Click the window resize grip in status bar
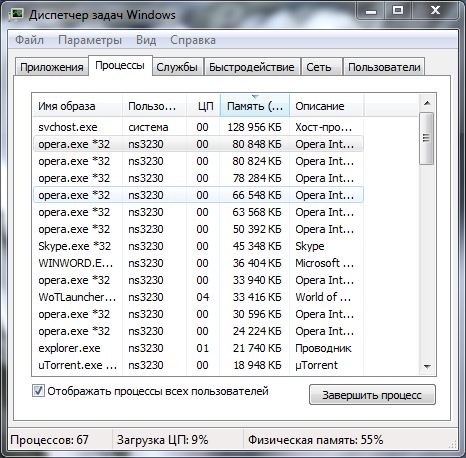Image resolution: width=466 pixels, height=458 pixels. [x=453, y=444]
